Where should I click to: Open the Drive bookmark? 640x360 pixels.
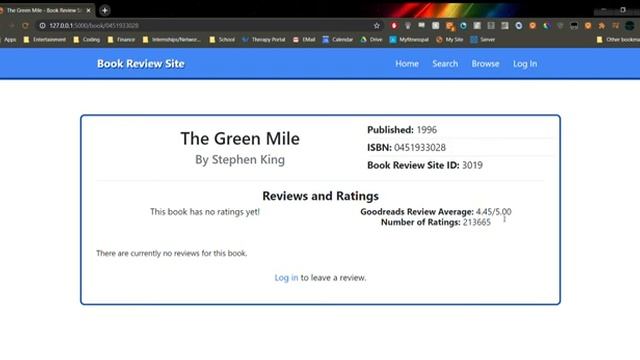pyautogui.click(x=371, y=40)
